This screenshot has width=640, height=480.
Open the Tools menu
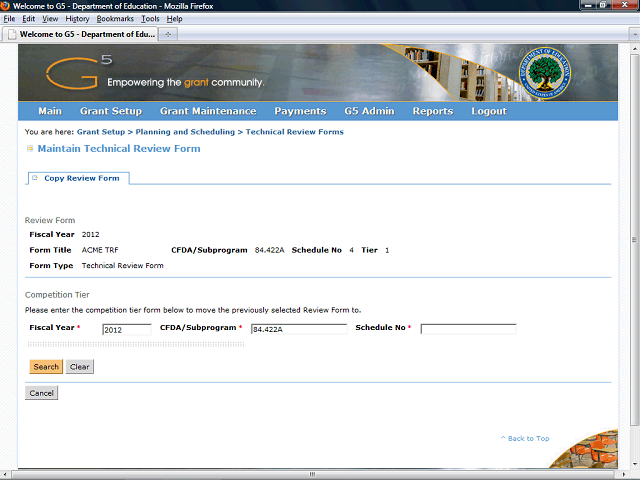pos(150,19)
